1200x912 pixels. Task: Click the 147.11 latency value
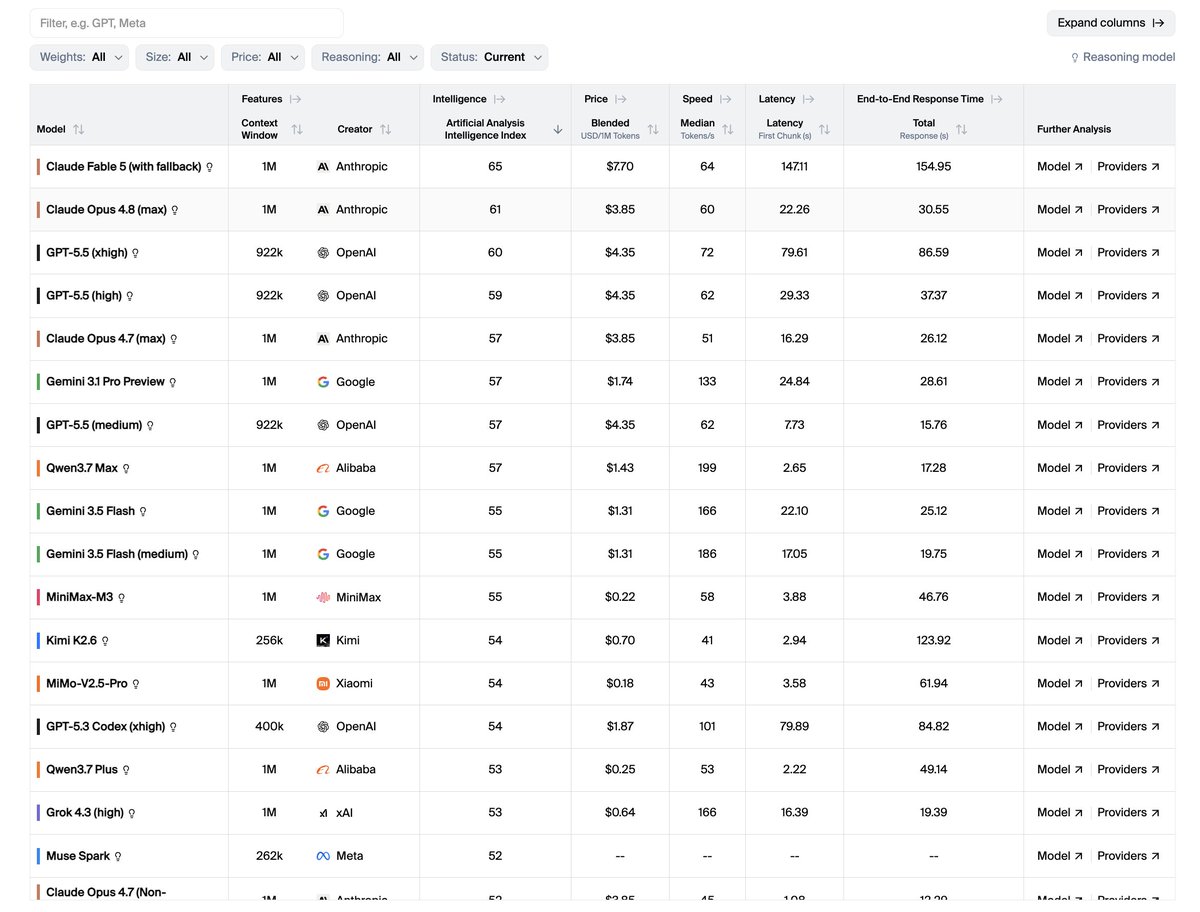coord(794,167)
